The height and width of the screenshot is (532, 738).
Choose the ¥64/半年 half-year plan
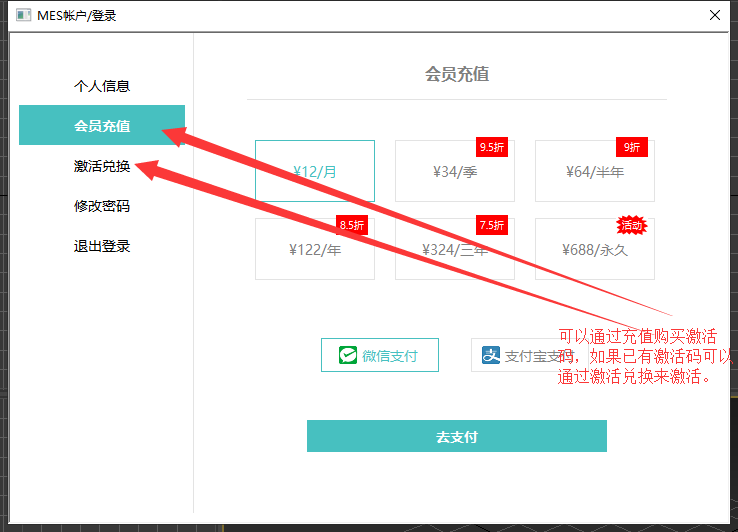(594, 172)
